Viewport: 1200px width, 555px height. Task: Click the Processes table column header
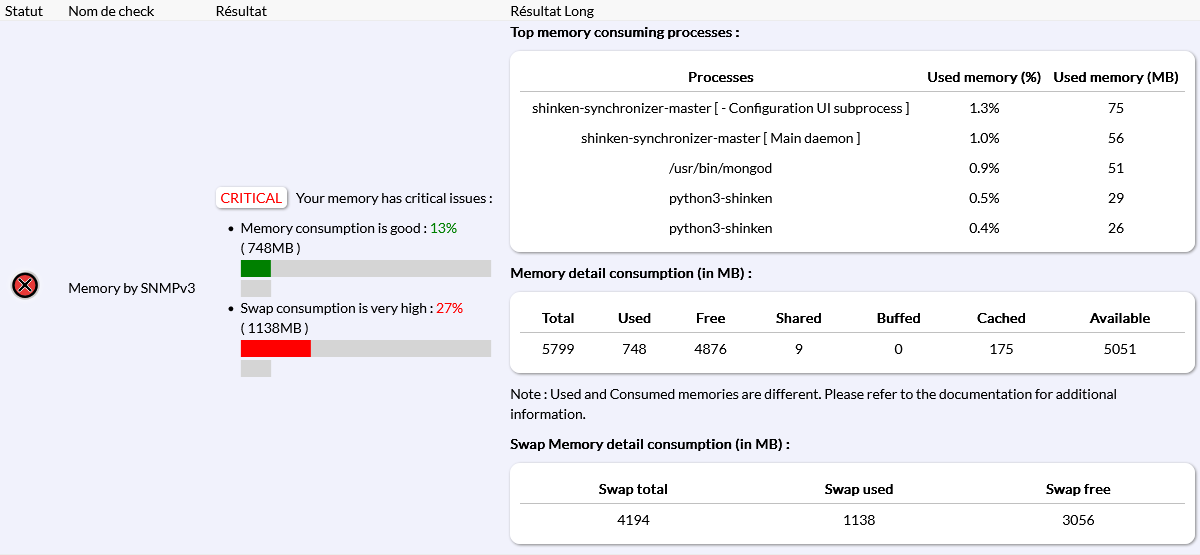[720, 77]
